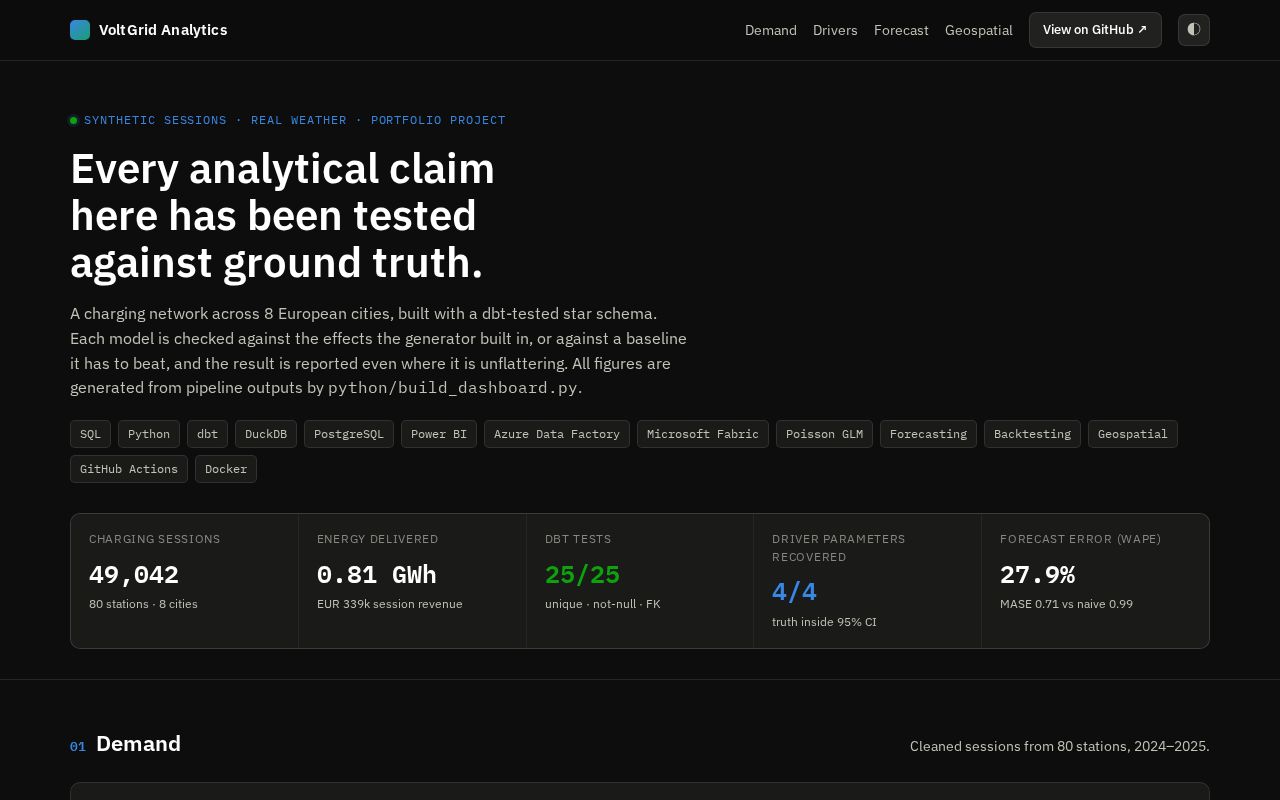This screenshot has height=800, width=1280.
Task: Jump to the Forecast nav item
Action: (901, 30)
